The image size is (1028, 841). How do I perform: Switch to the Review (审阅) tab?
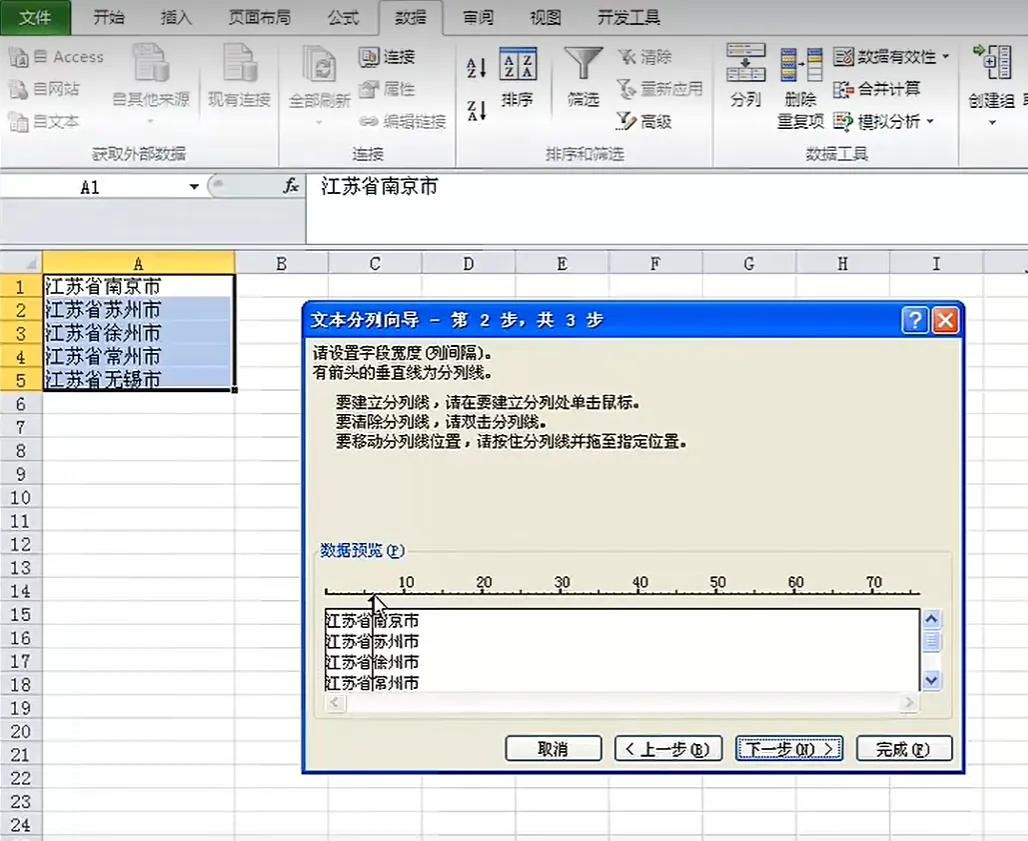tap(478, 18)
